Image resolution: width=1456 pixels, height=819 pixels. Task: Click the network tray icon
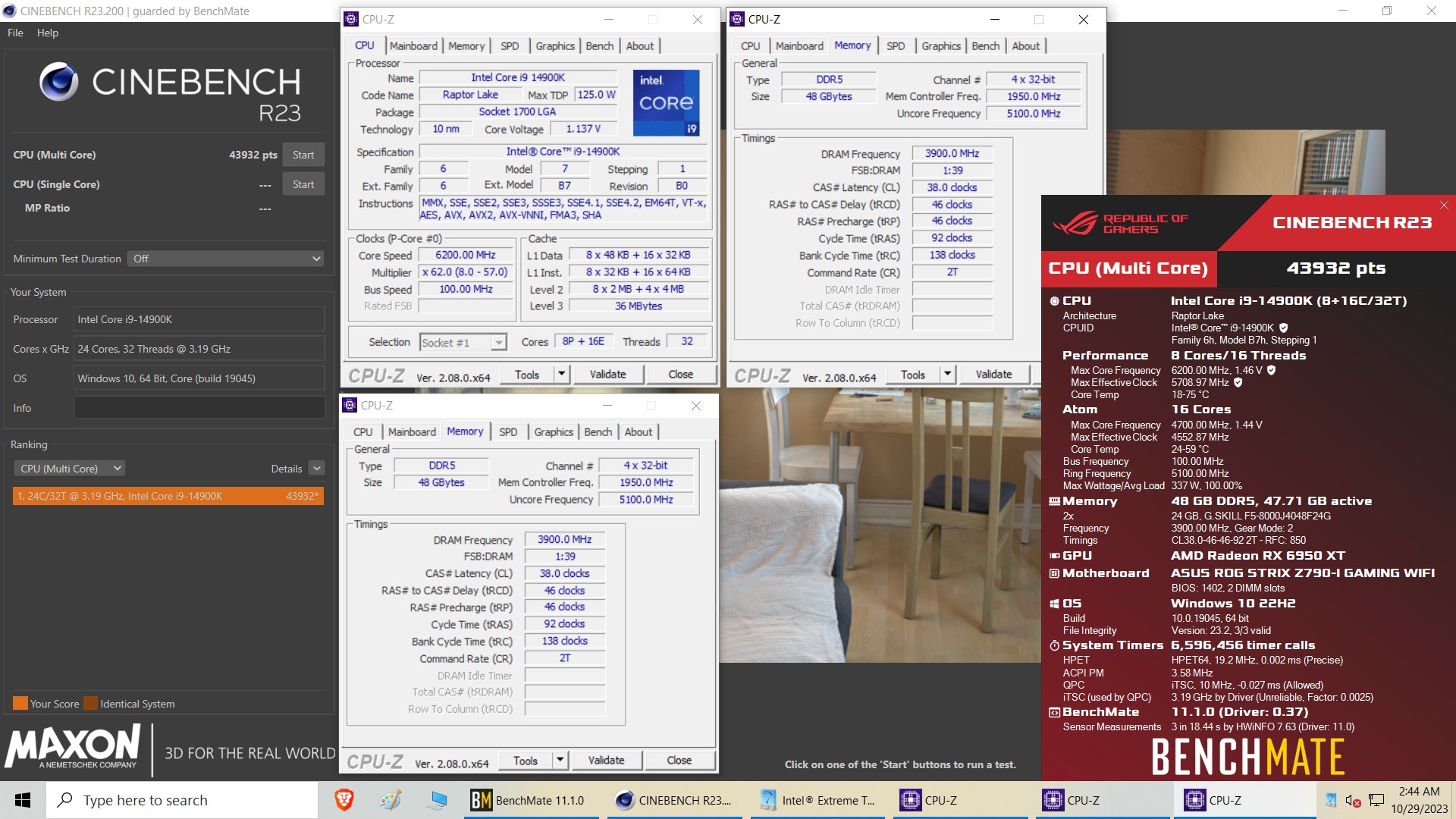[1377, 800]
